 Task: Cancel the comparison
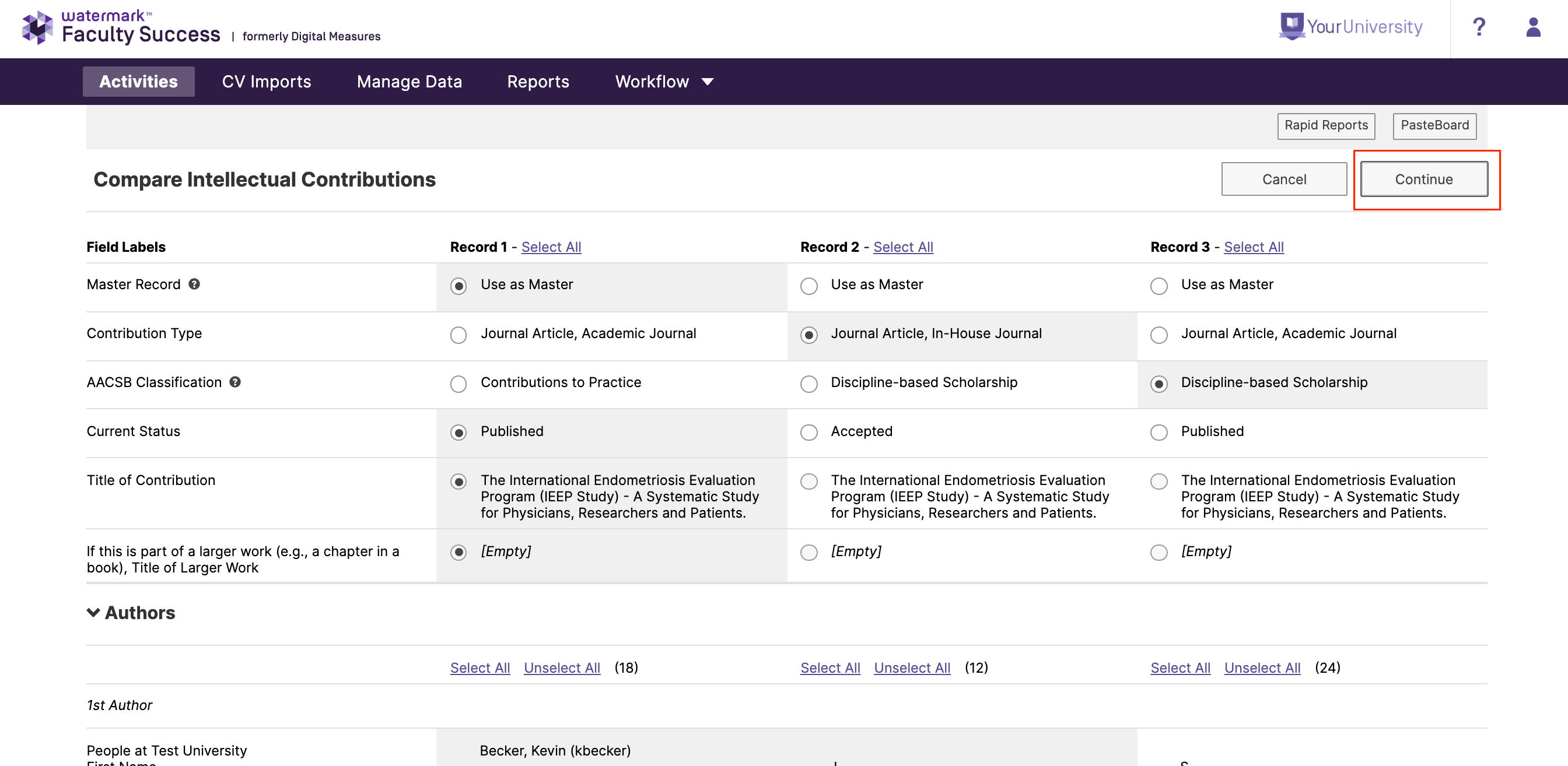(x=1284, y=180)
